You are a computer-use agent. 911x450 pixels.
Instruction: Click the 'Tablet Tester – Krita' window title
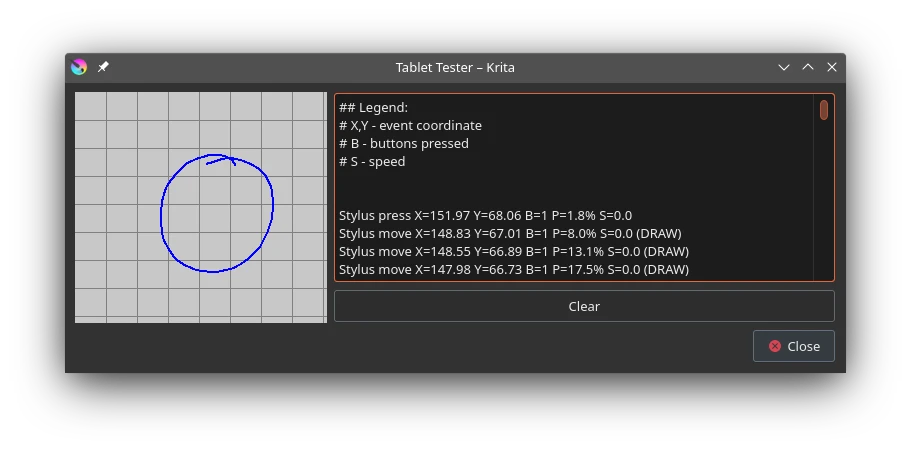(455, 67)
